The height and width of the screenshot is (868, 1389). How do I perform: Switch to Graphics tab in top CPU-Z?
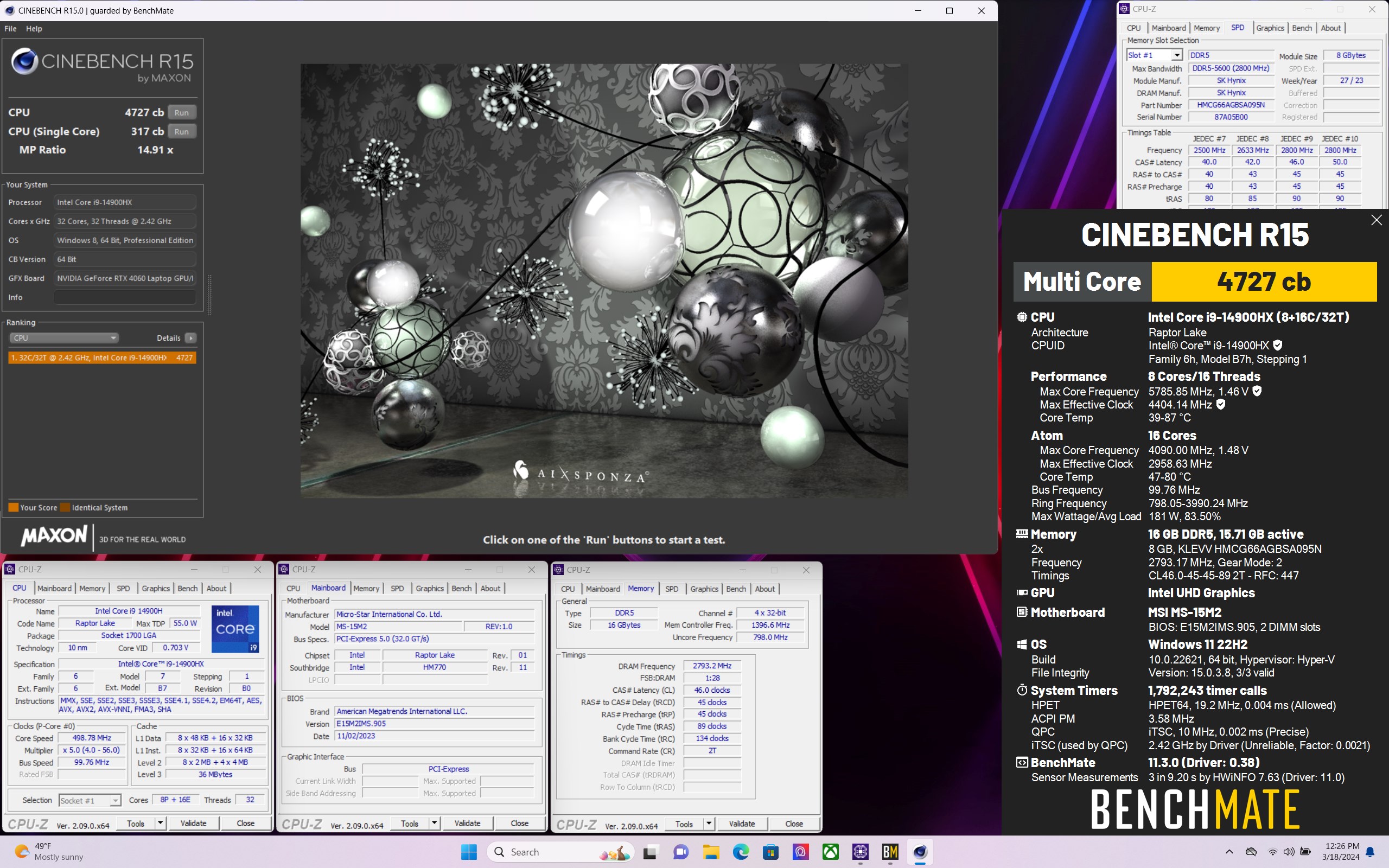click(1270, 28)
